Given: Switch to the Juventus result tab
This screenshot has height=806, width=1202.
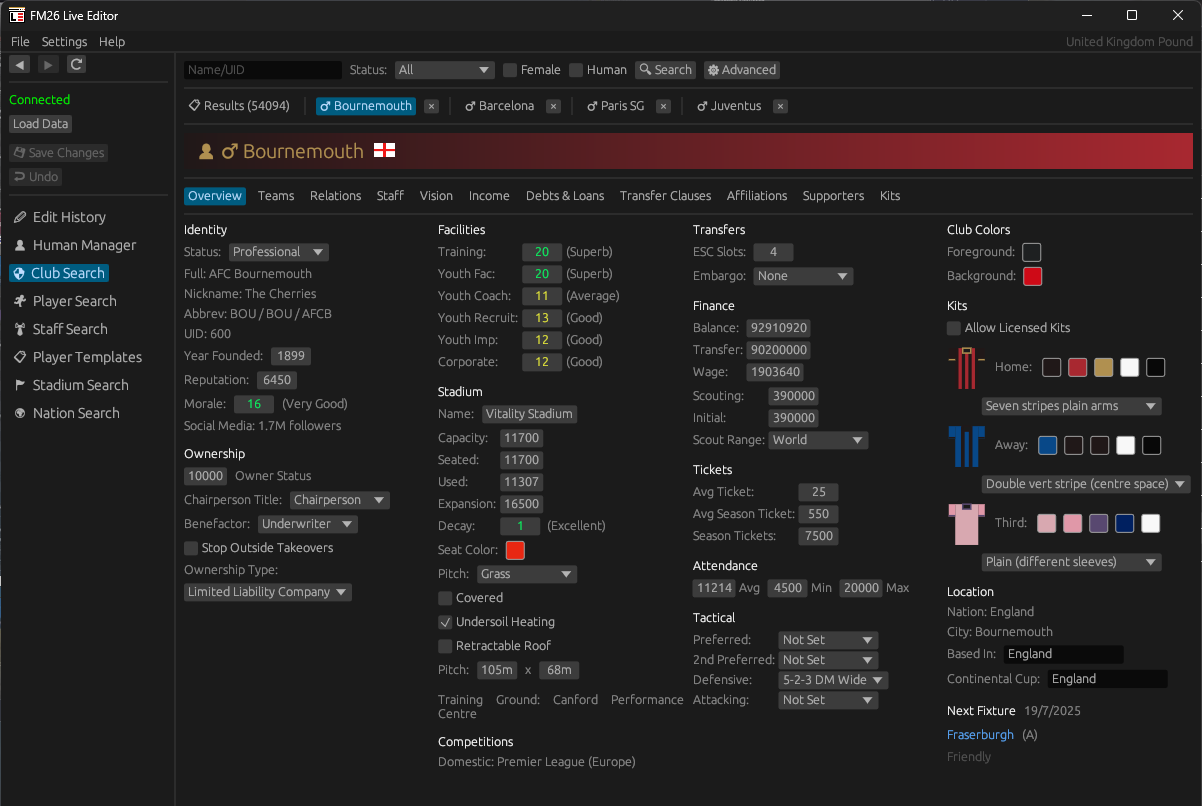Looking at the screenshot, I should 729,106.
